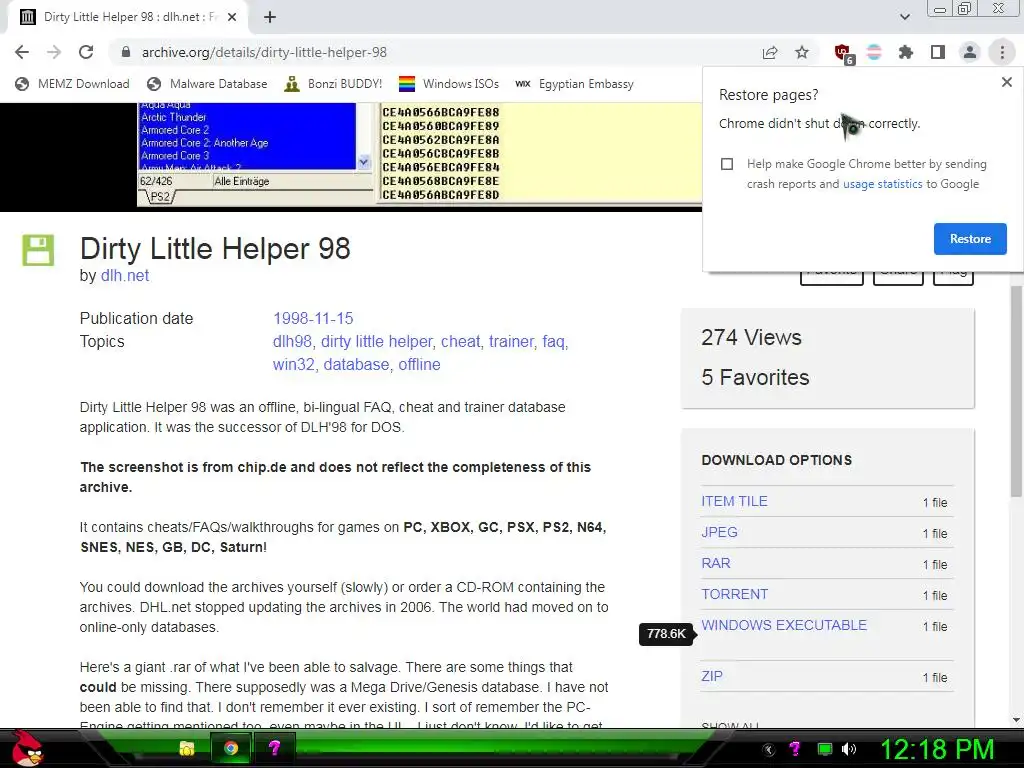
Task: Open the Malware Database bookmark
Action: pos(207,84)
